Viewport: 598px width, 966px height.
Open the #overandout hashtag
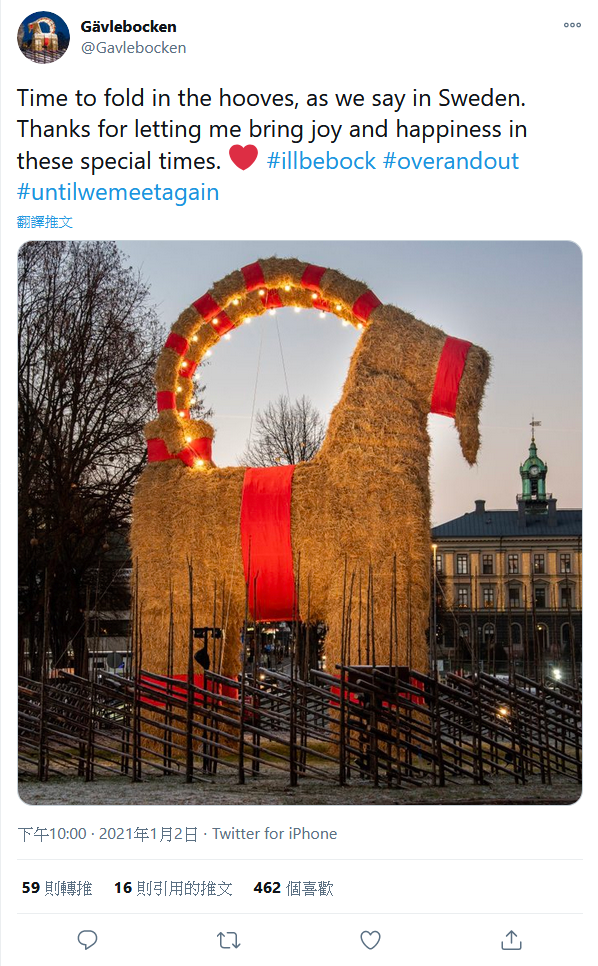coord(451,161)
